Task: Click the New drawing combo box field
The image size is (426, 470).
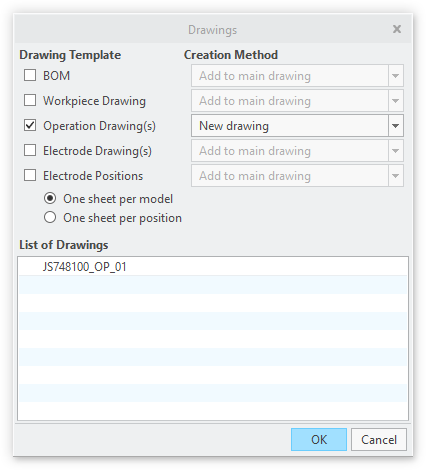Action: [290, 126]
